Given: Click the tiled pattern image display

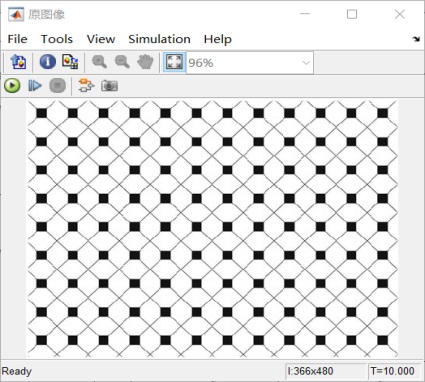Looking at the screenshot, I should [x=212, y=229].
